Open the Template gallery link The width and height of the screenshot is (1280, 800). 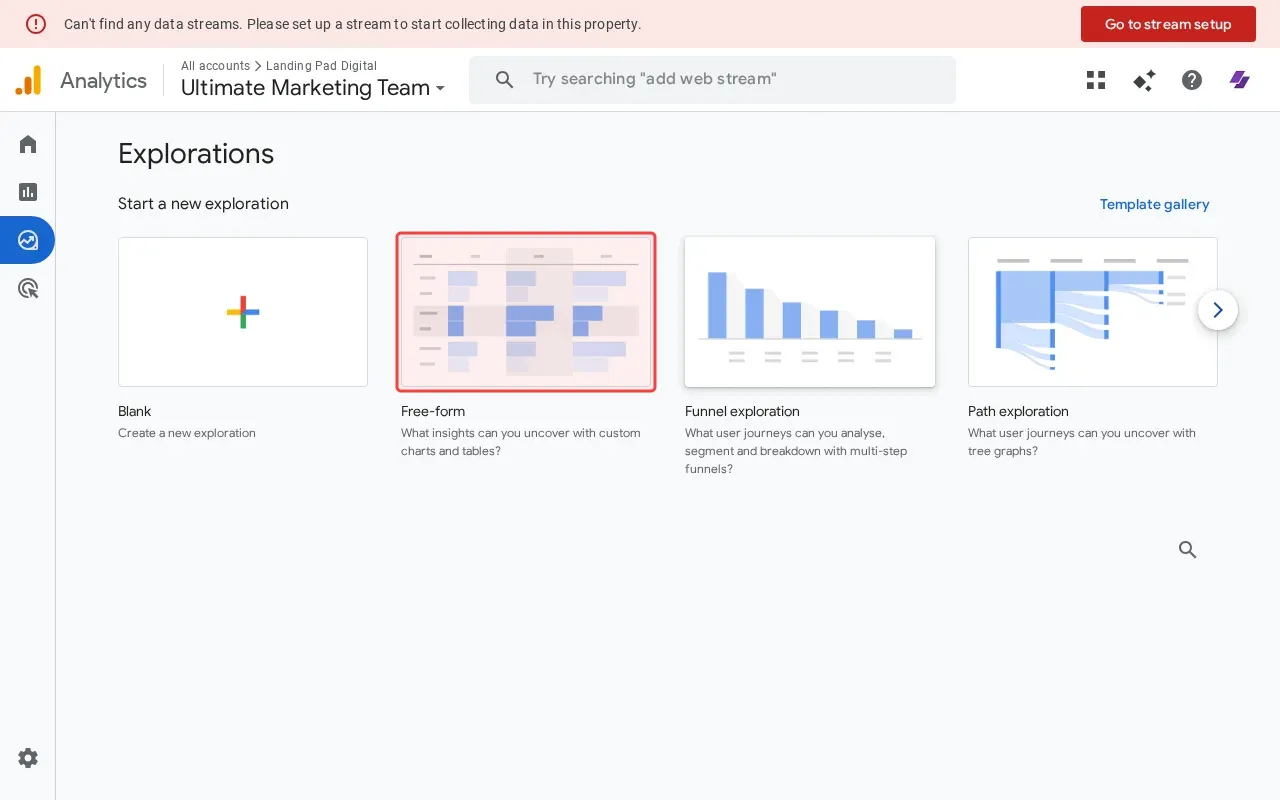coord(1154,204)
